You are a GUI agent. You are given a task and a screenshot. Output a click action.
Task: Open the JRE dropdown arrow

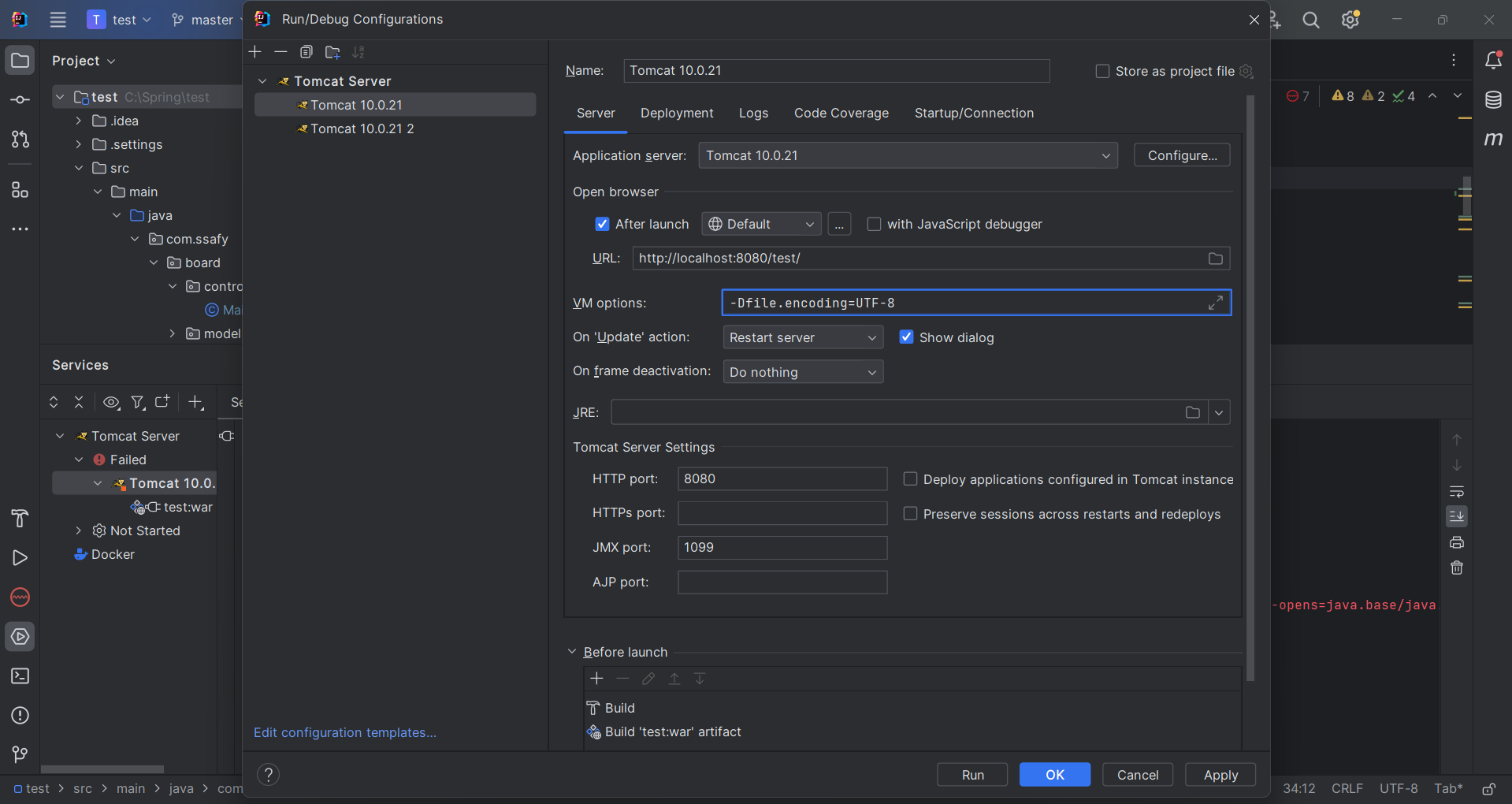1219,412
